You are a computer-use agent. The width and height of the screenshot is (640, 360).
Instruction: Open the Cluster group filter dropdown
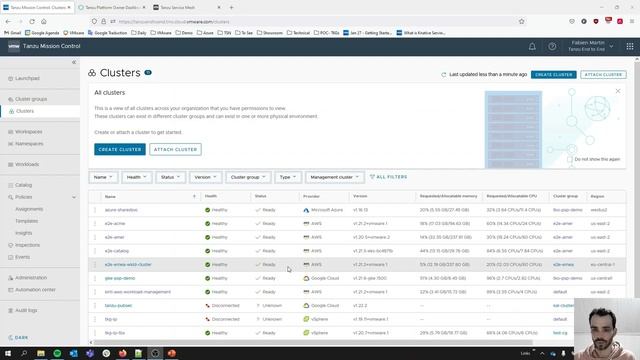click(x=248, y=177)
